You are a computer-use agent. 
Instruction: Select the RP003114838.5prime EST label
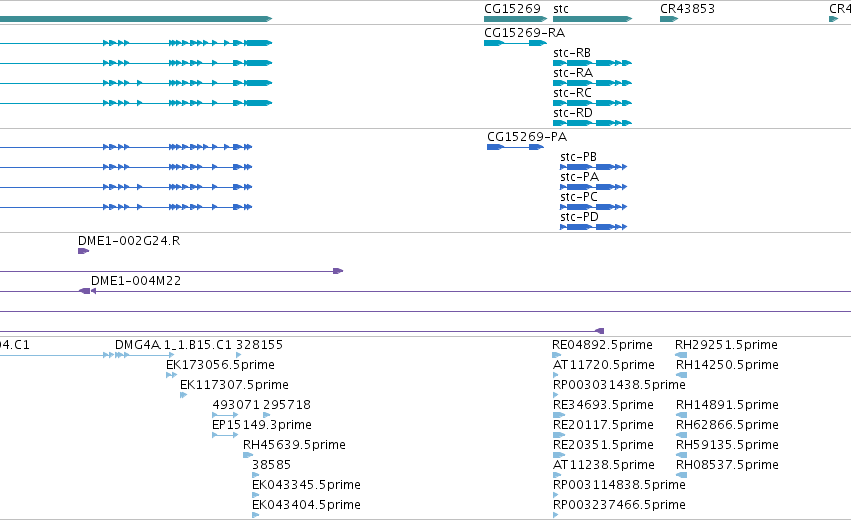pyautogui.click(x=619, y=485)
